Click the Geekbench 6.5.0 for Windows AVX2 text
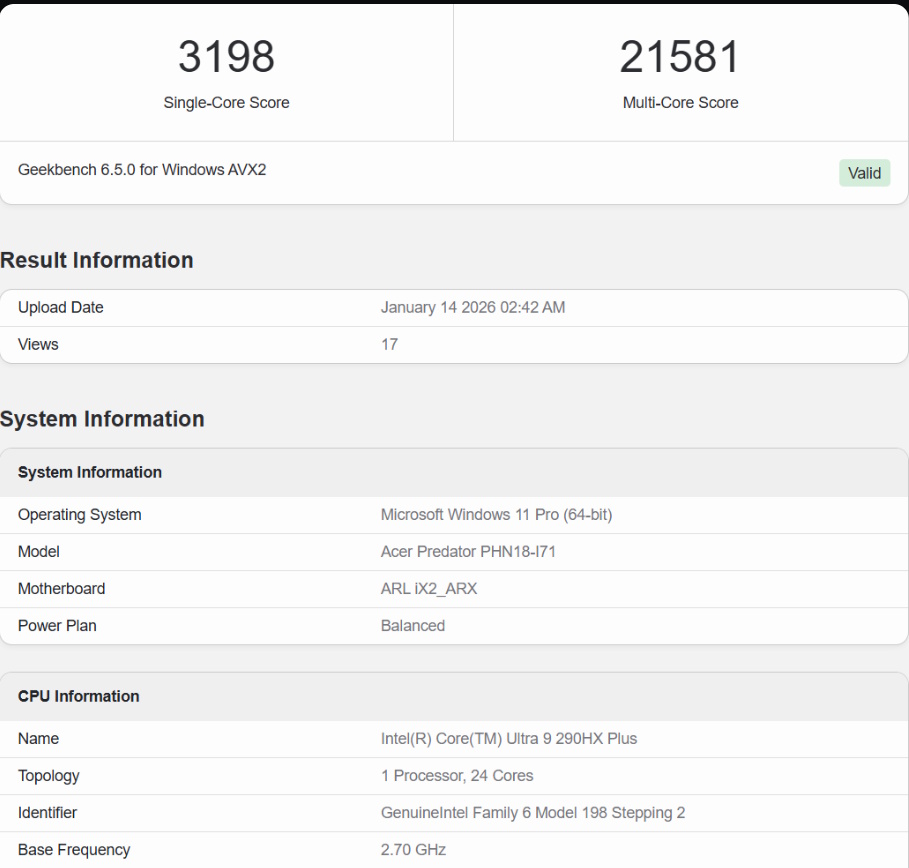 pos(142,170)
